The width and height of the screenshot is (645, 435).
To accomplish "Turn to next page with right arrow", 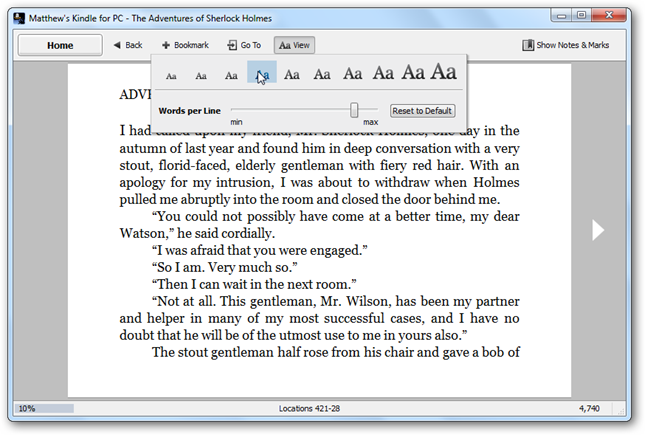I will (598, 230).
